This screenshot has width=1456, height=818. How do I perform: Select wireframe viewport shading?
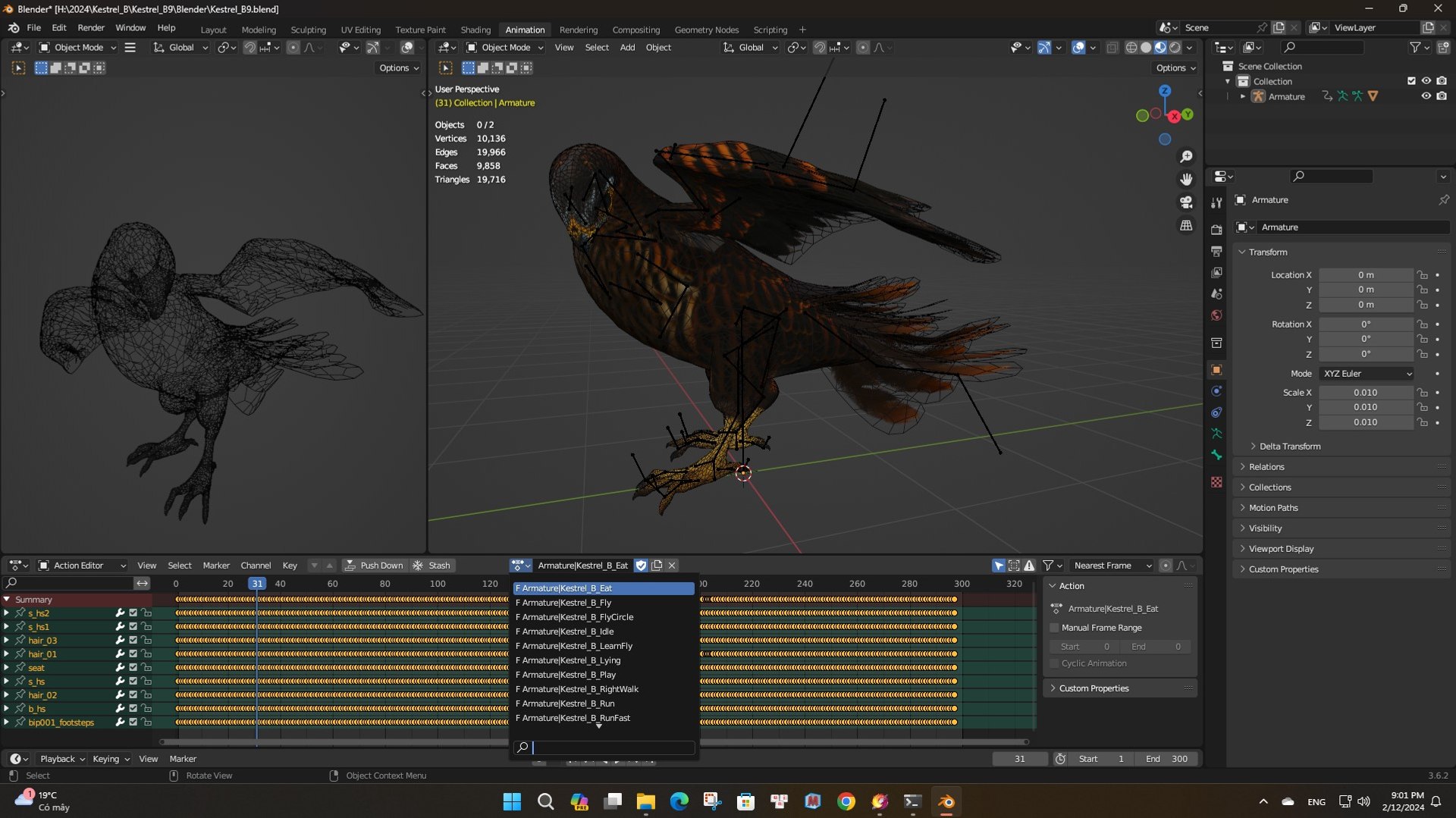1131,47
